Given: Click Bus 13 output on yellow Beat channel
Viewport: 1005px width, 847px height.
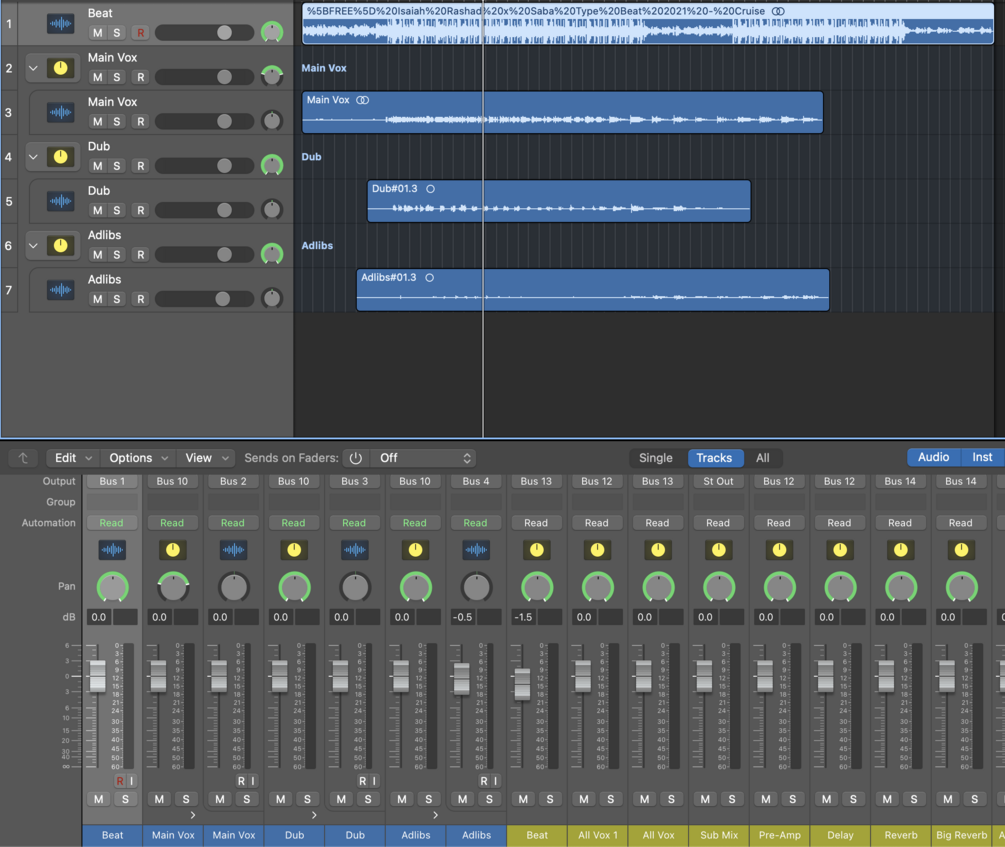Looking at the screenshot, I should coord(536,481).
